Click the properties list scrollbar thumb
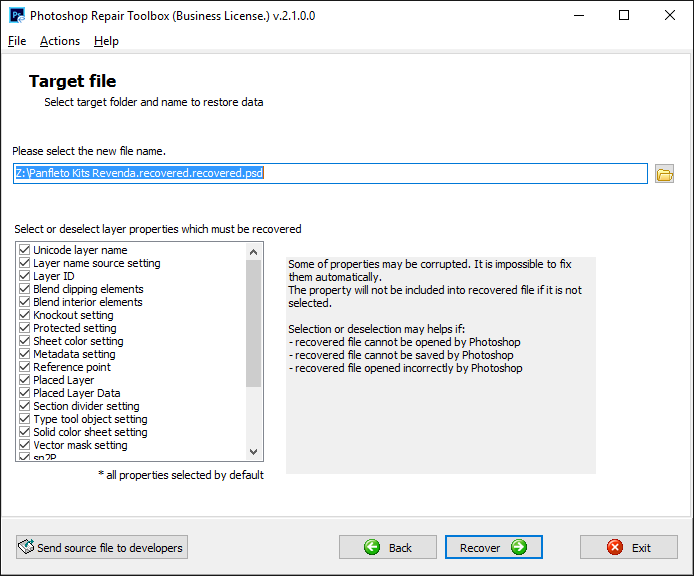Screen dimensions: 694x576 click(x=253, y=322)
